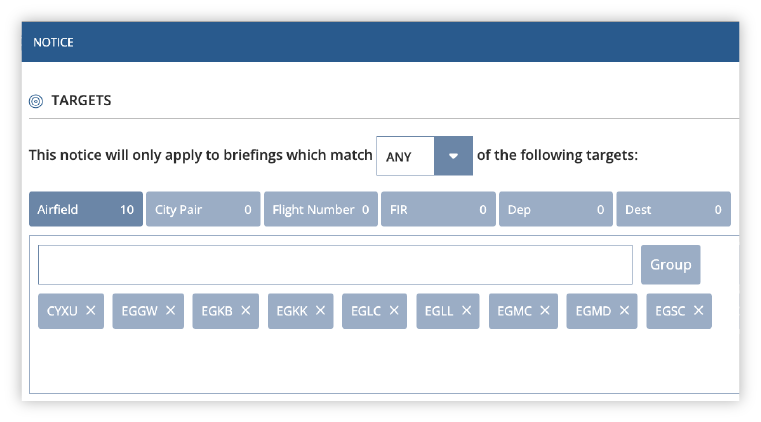This screenshot has height=422, width=761.
Task: Select the Dep targets tab
Action: tap(556, 209)
